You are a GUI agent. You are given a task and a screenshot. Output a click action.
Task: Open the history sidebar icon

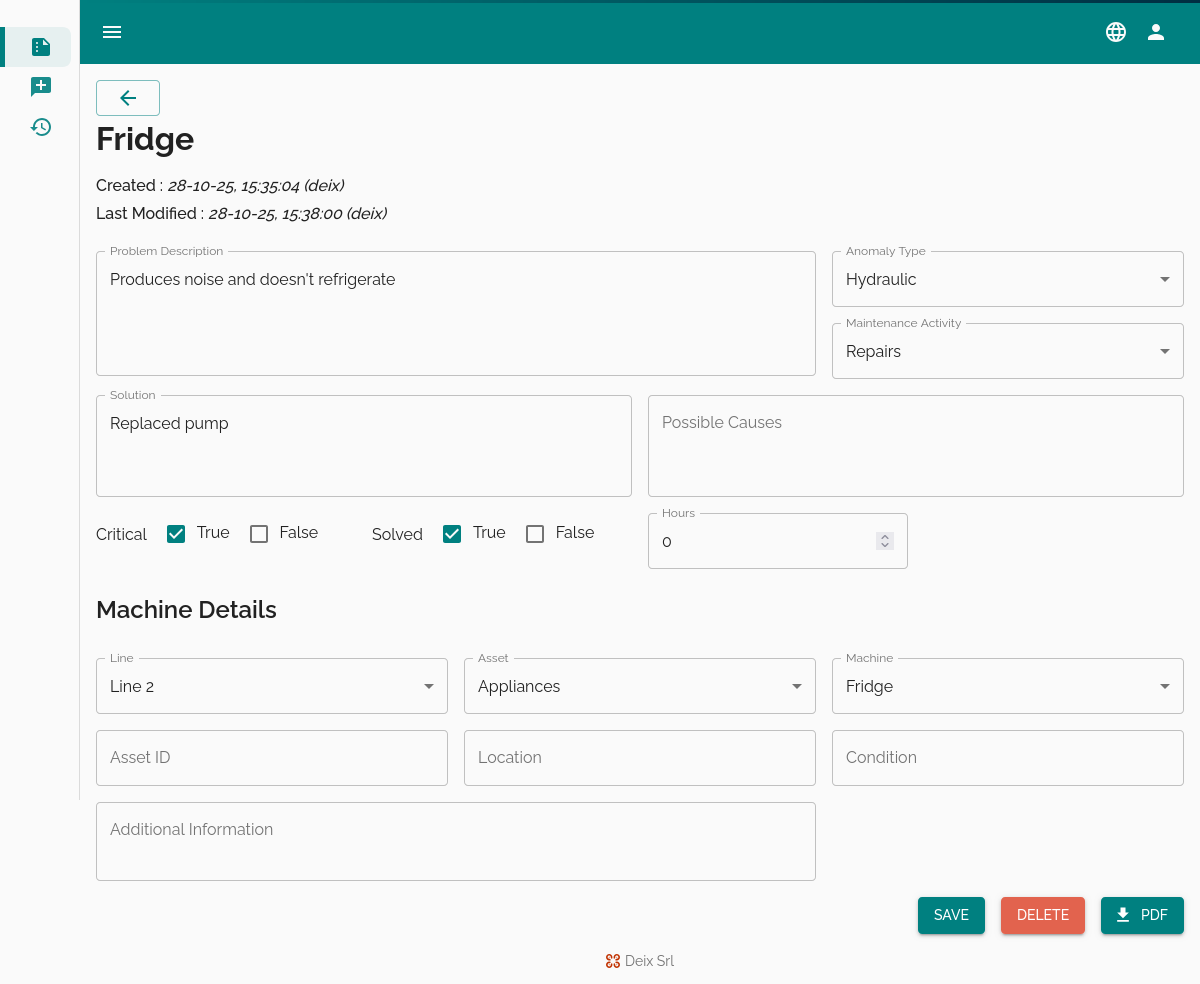coord(41,127)
